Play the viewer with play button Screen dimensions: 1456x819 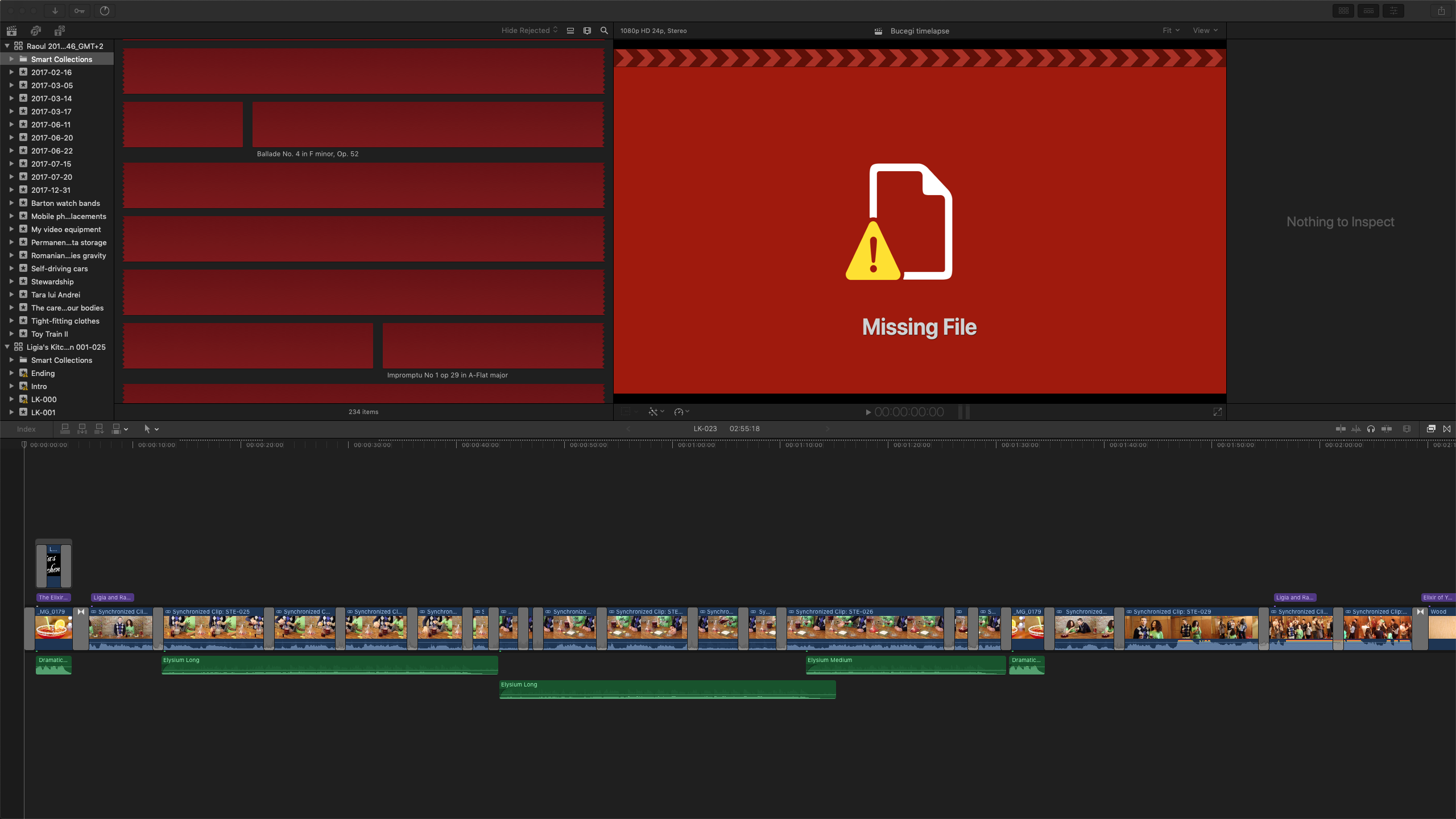click(x=868, y=412)
